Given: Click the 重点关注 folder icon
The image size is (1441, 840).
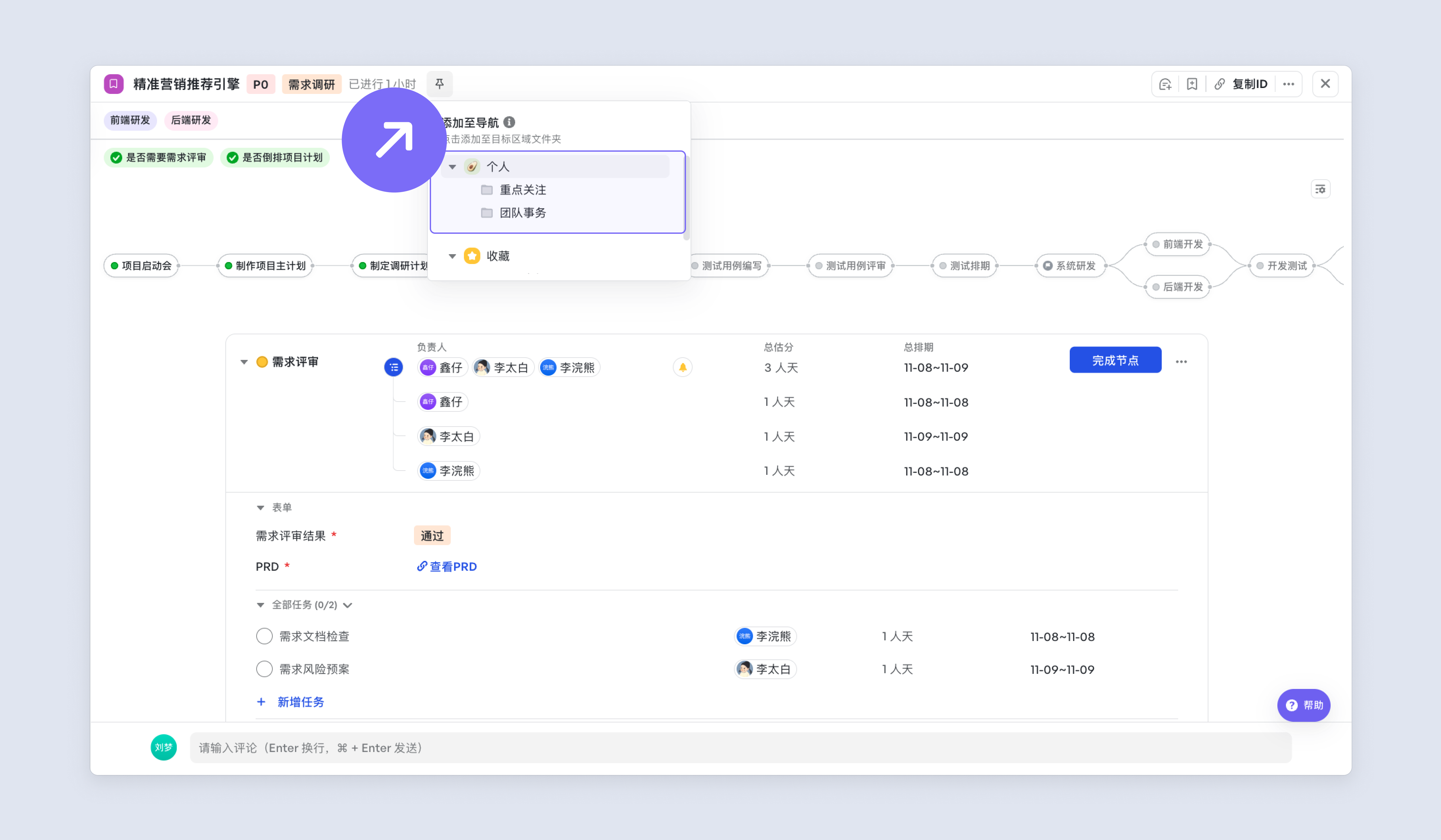Looking at the screenshot, I should tap(487, 190).
